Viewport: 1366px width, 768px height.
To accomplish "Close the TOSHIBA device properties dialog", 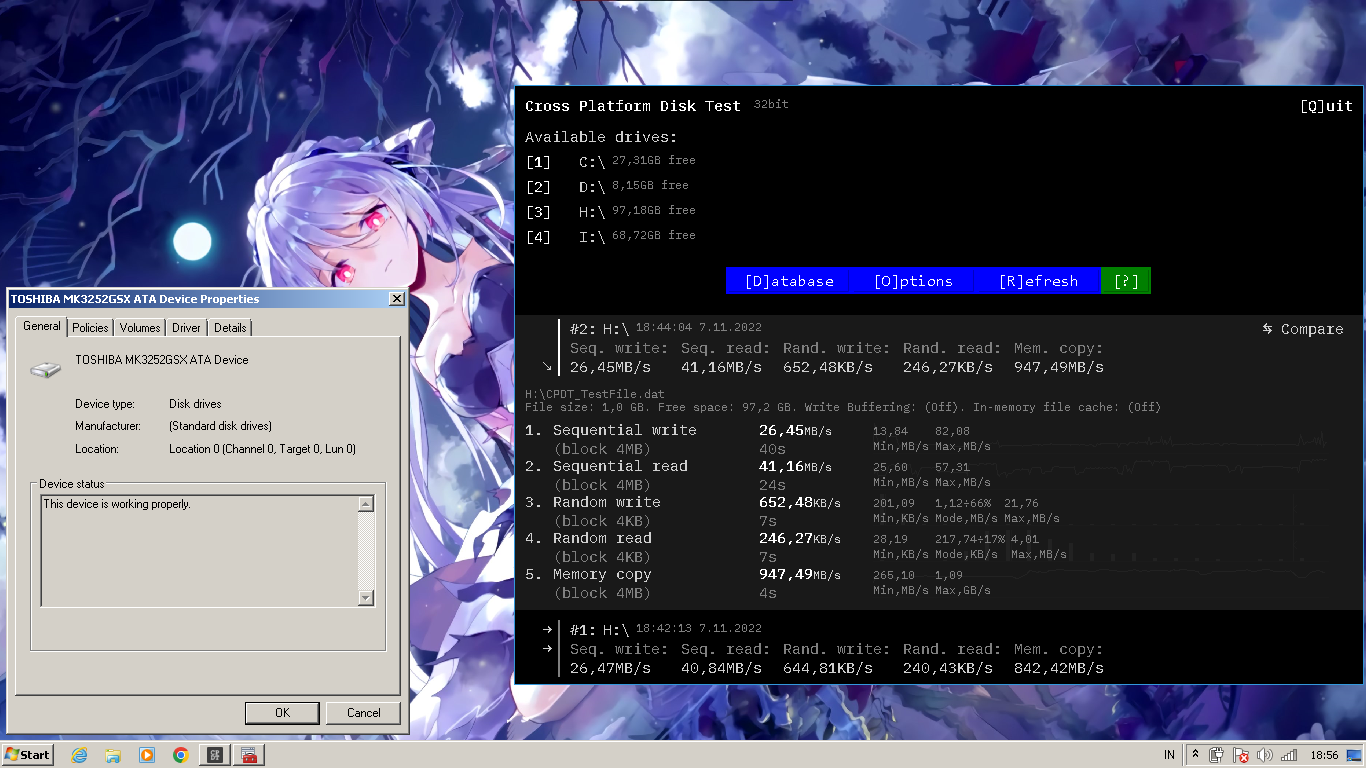I will pyautogui.click(x=396, y=299).
